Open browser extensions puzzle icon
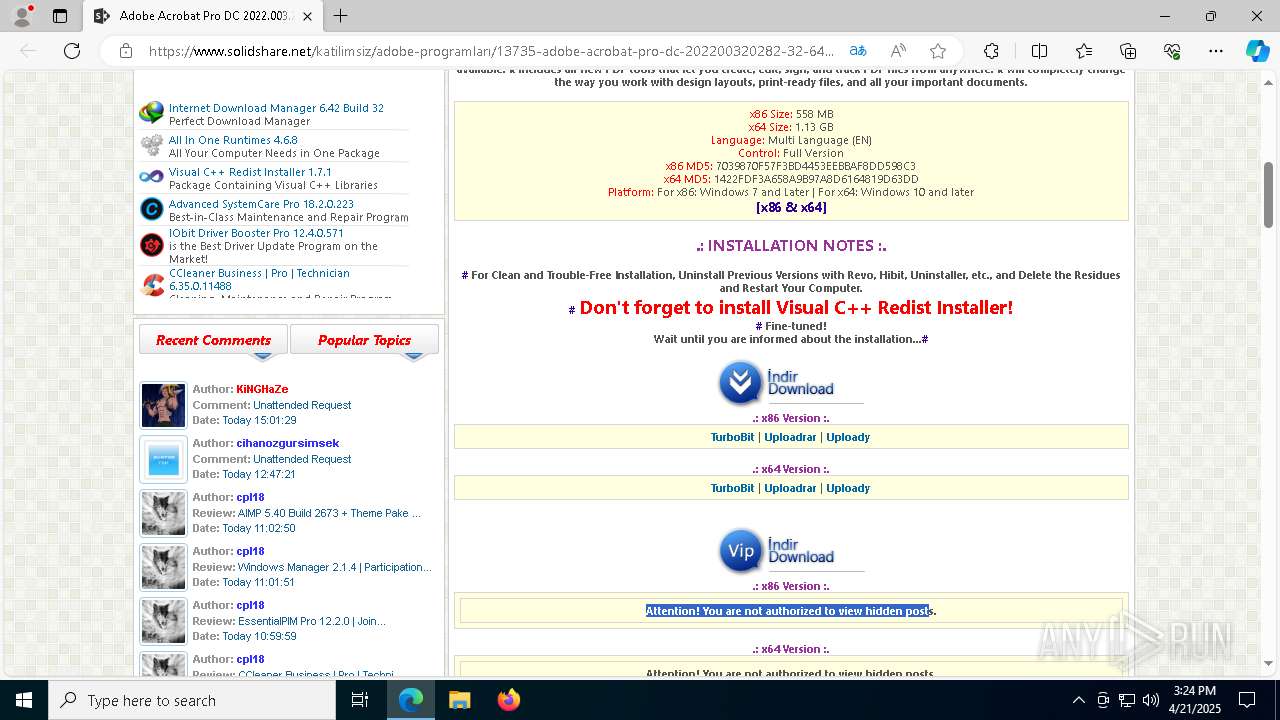This screenshot has width=1280, height=720. (991, 51)
